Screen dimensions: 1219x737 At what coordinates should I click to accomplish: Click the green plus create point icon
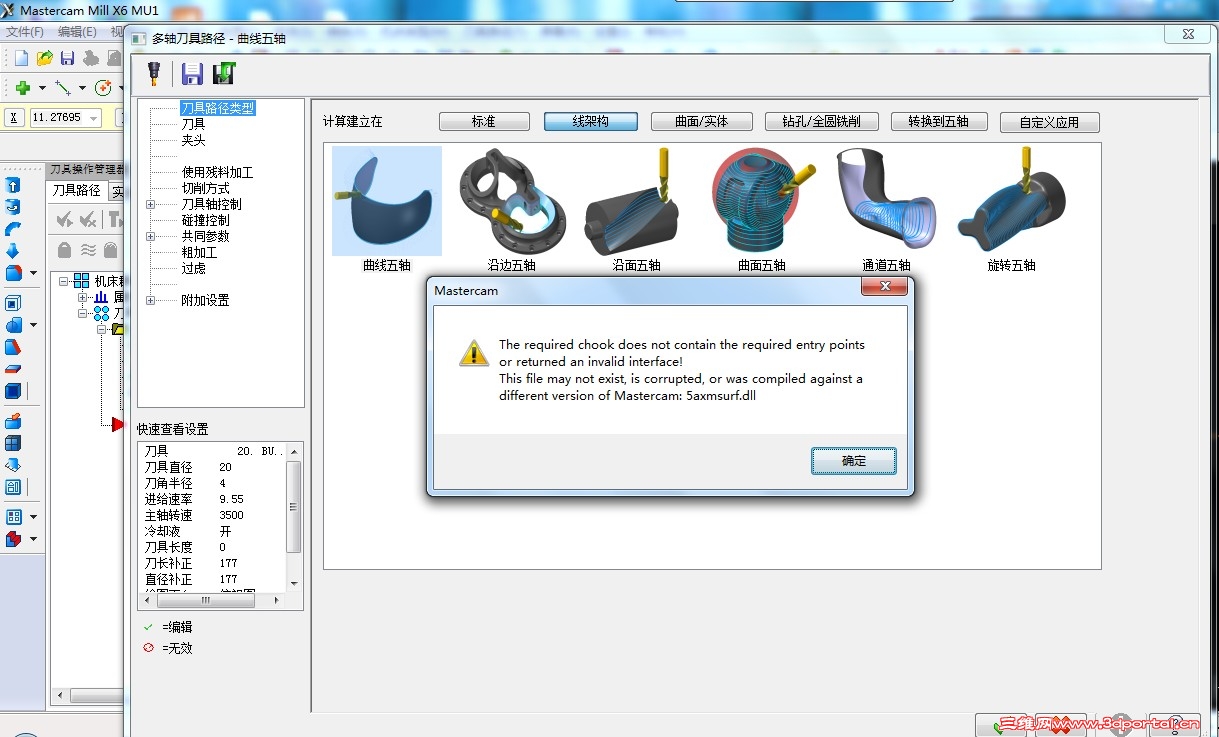pos(22,88)
